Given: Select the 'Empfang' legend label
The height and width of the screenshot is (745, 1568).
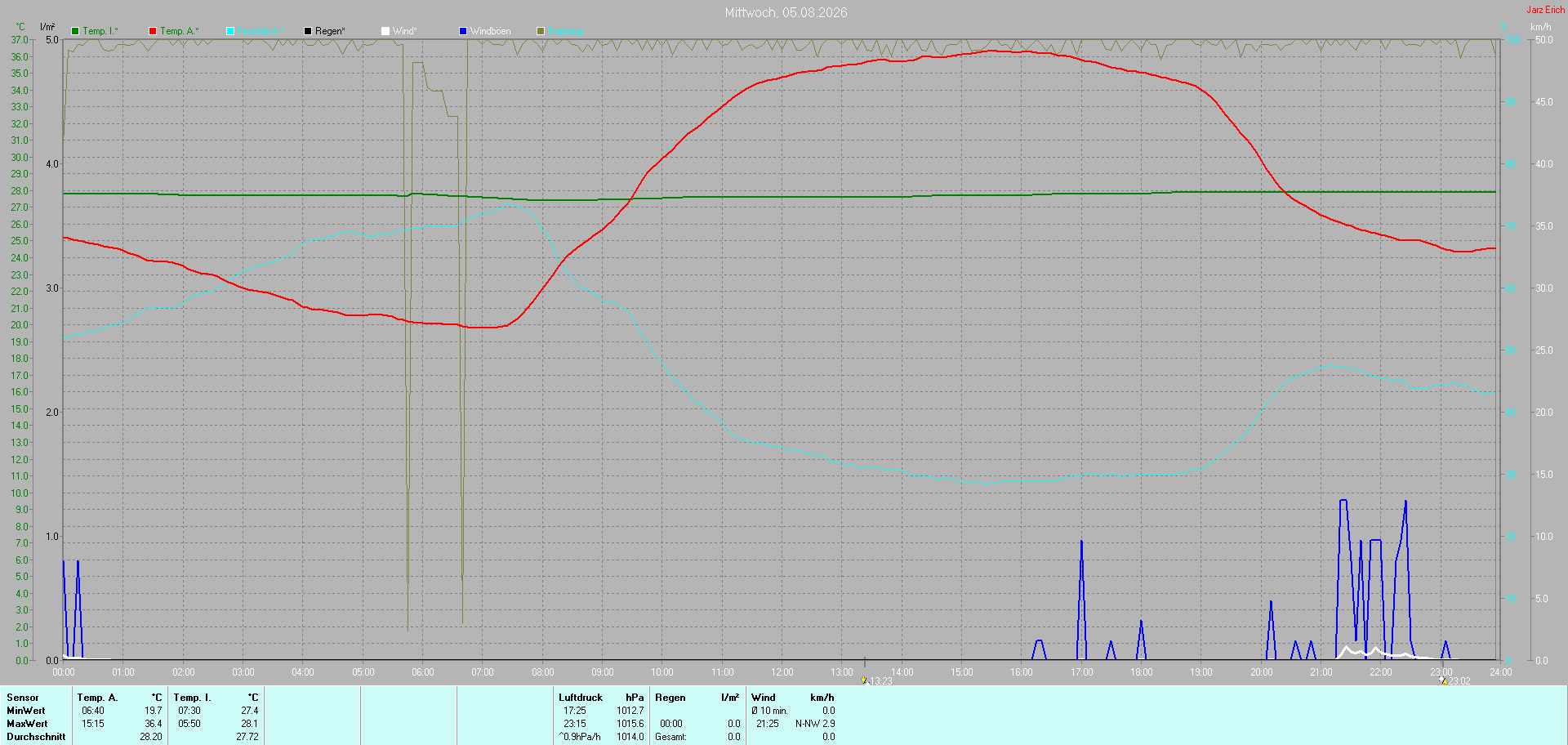Looking at the screenshot, I should [x=566, y=31].
